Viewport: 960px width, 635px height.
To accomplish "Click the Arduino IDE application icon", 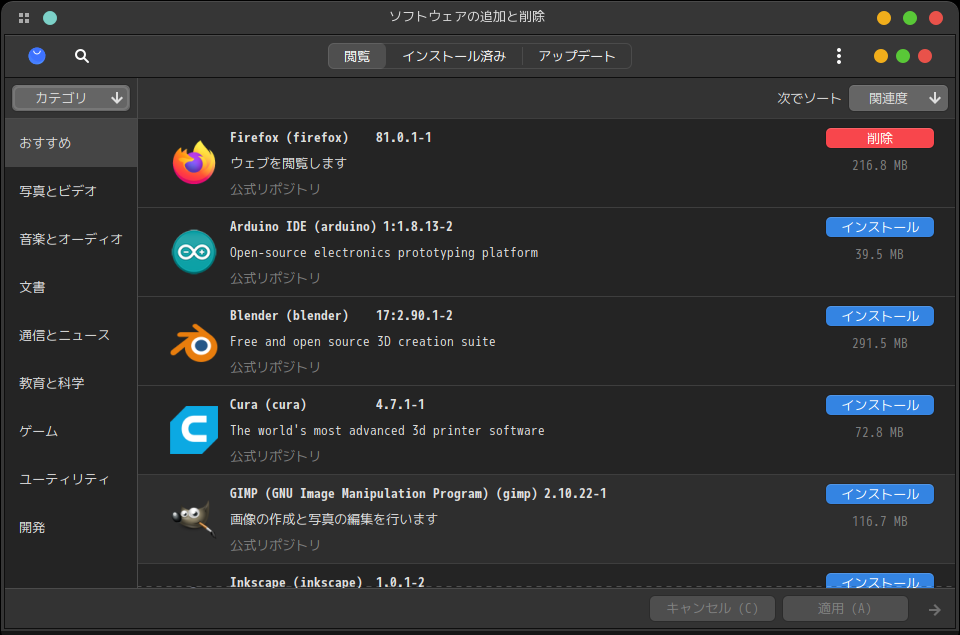I will click(193, 252).
